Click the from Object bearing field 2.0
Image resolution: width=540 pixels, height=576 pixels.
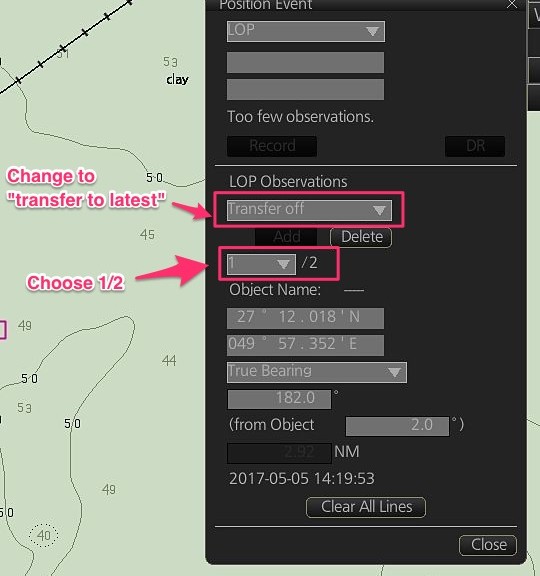tap(397, 426)
